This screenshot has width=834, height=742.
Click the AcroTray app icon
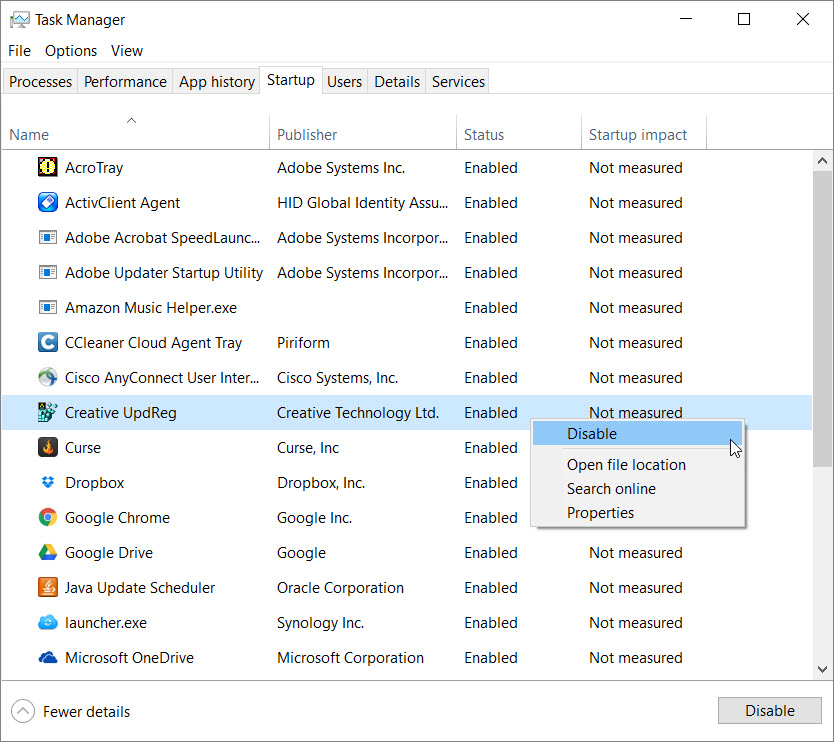(47, 167)
